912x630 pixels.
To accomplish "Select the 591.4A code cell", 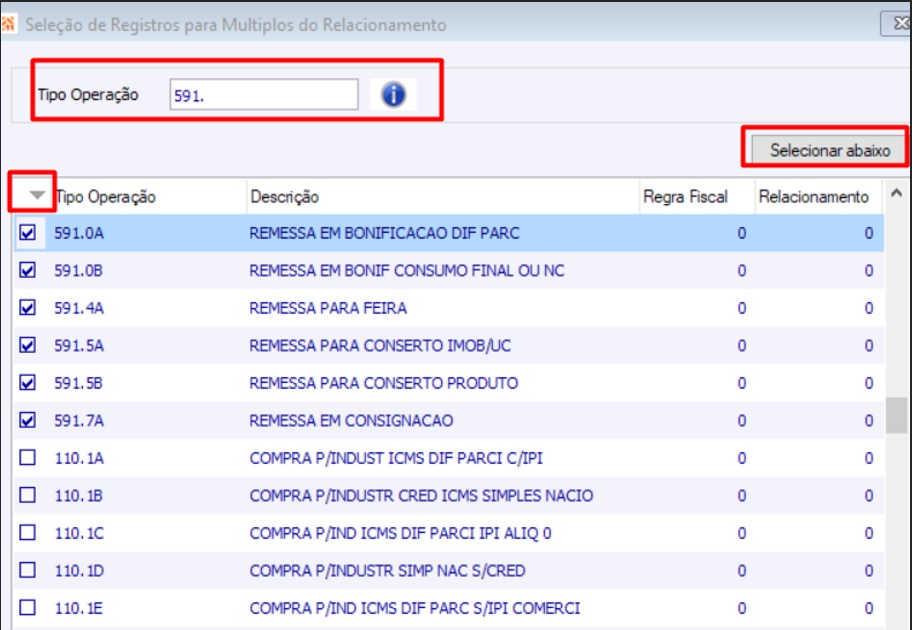I will click(79, 308).
